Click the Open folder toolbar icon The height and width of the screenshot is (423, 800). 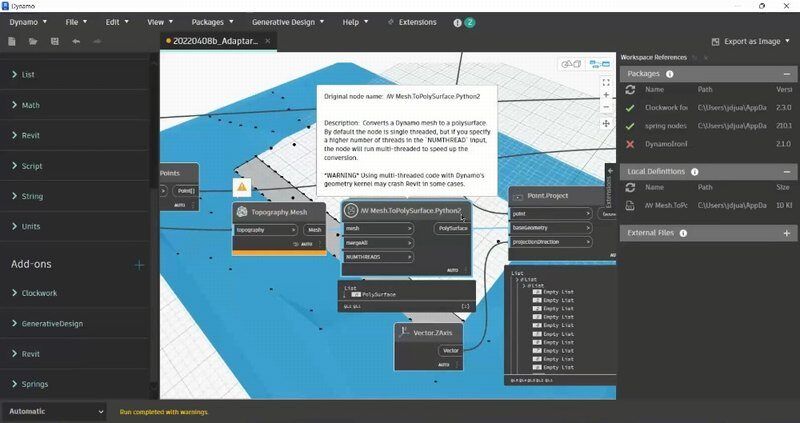(x=33, y=42)
